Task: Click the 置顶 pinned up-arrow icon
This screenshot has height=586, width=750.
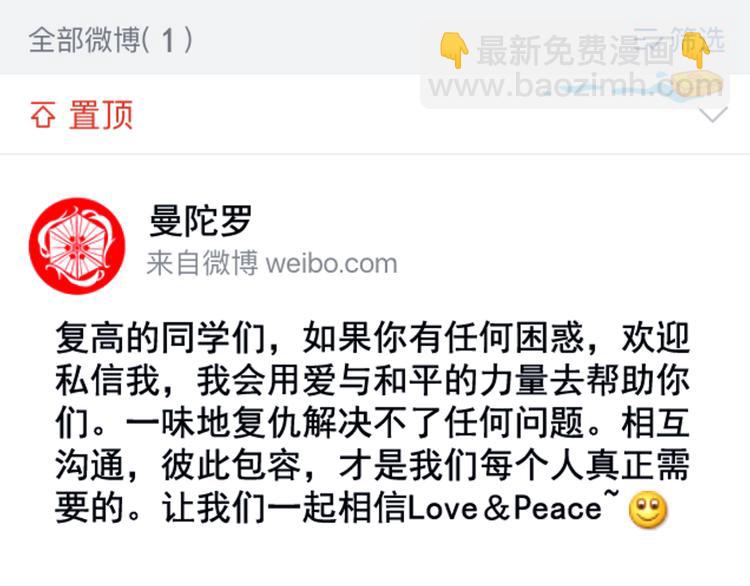Action: point(43,115)
